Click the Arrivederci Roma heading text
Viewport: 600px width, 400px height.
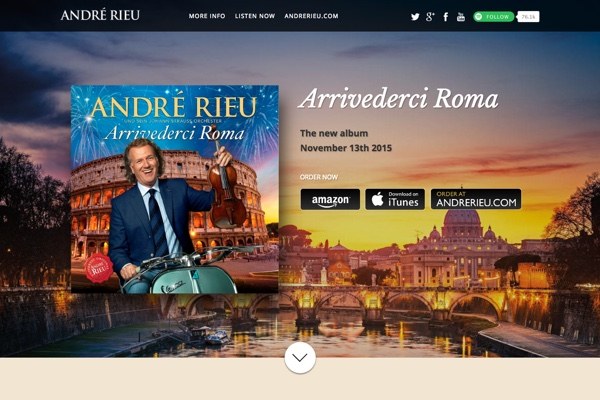point(399,98)
